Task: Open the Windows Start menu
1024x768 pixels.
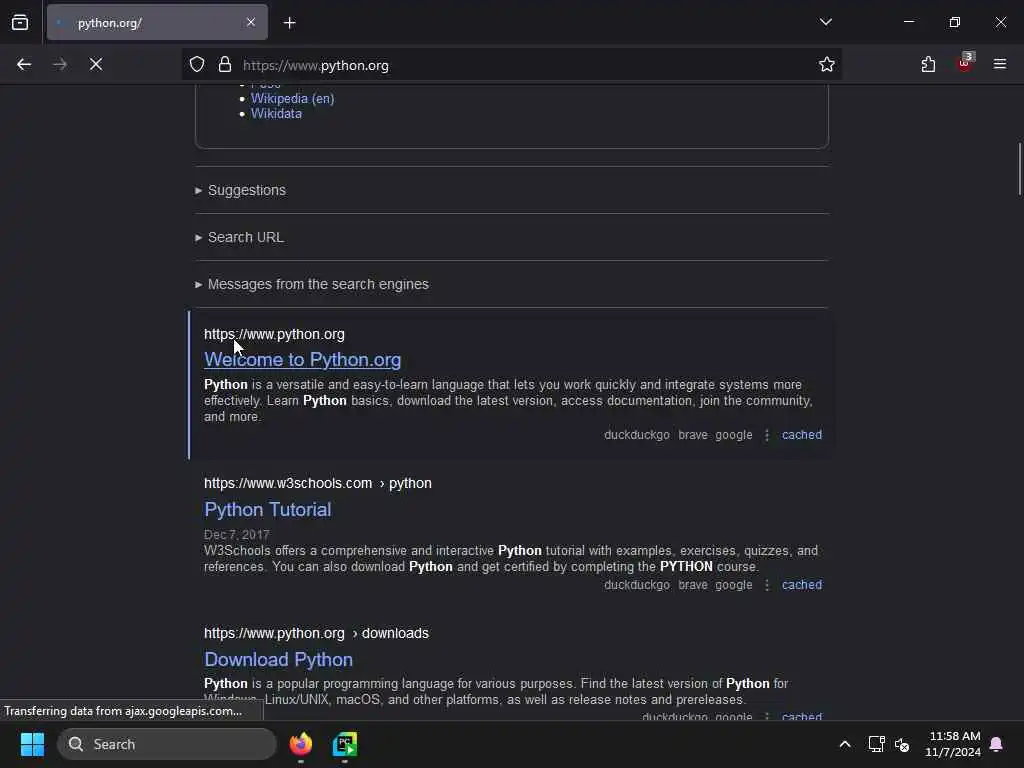Action: (x=32, y=744)
